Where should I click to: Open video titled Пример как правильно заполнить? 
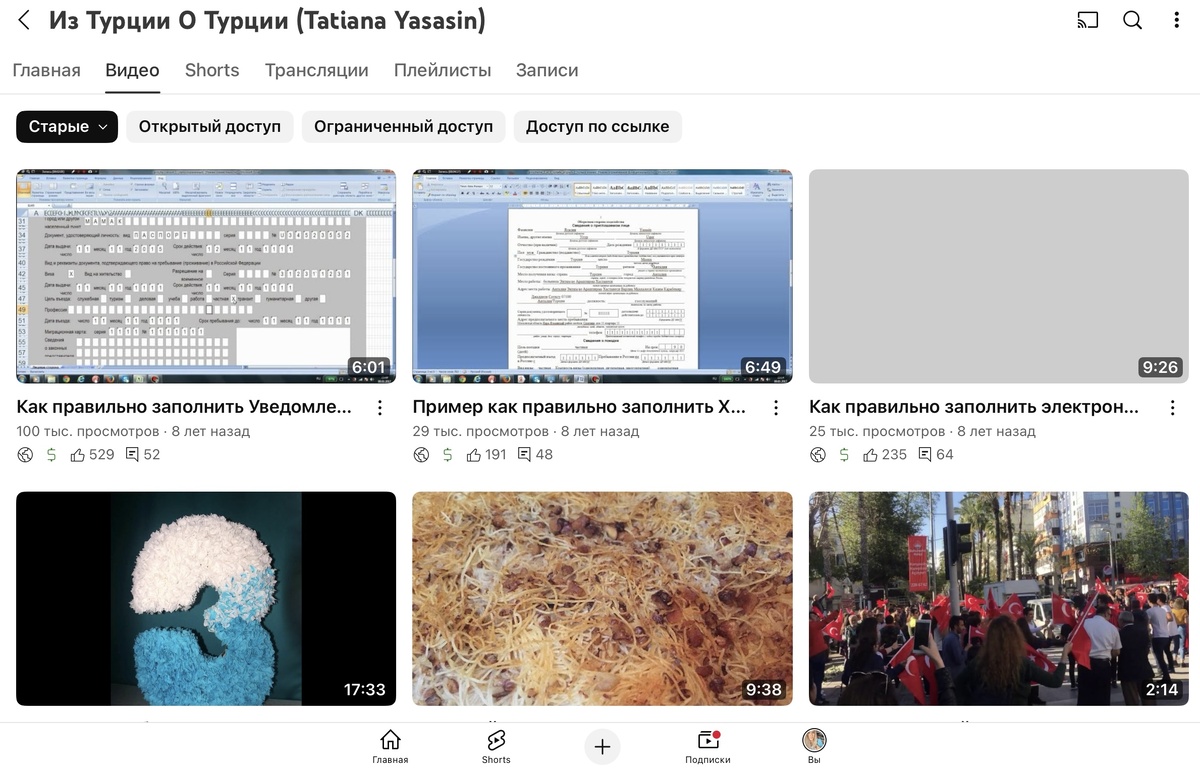(578, 407)
